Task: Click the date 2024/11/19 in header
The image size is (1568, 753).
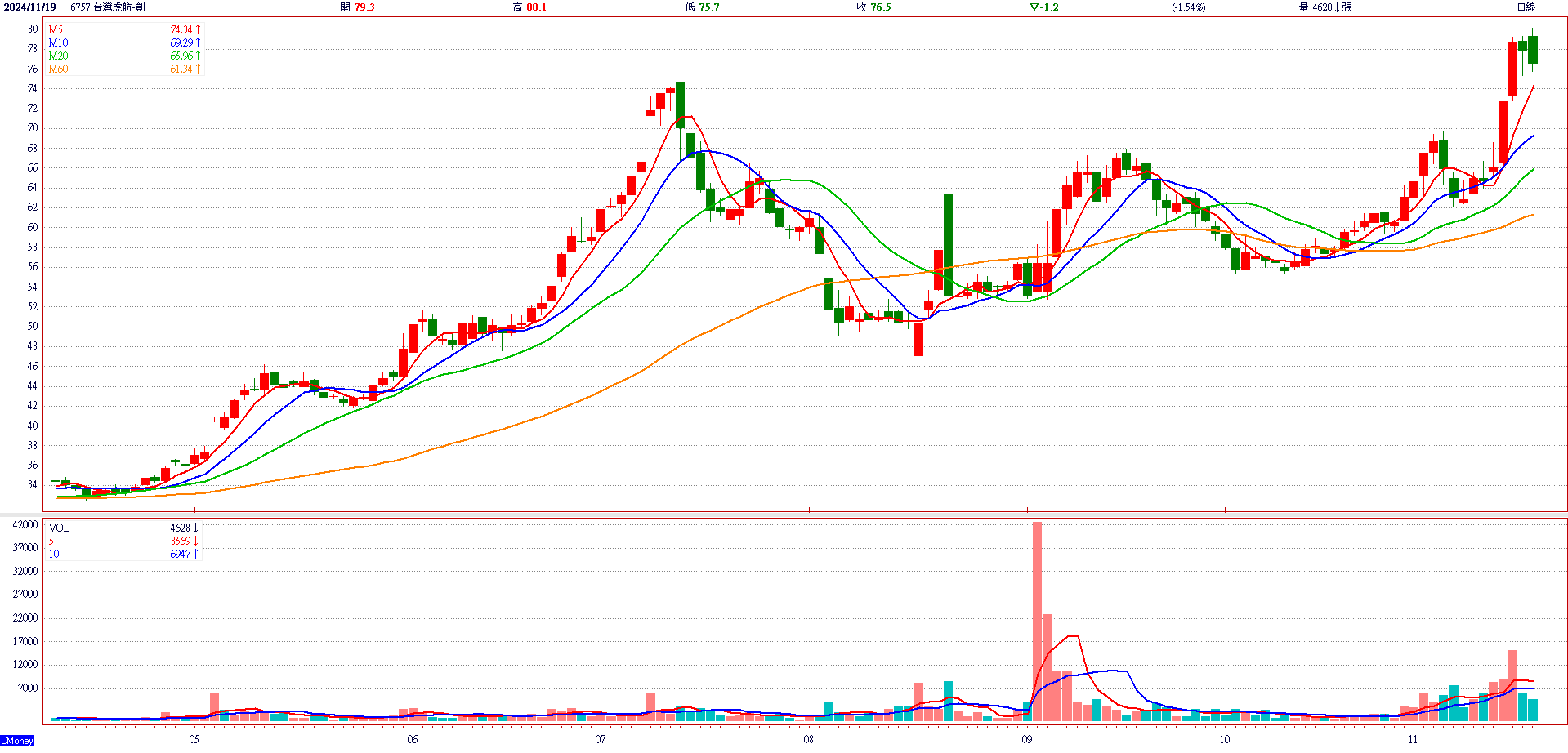Action: point(30,7)
